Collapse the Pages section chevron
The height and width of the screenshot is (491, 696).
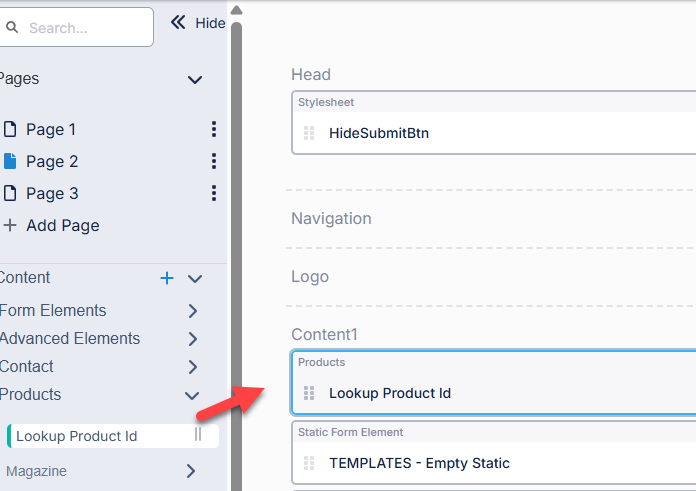[x=195, y=79]
